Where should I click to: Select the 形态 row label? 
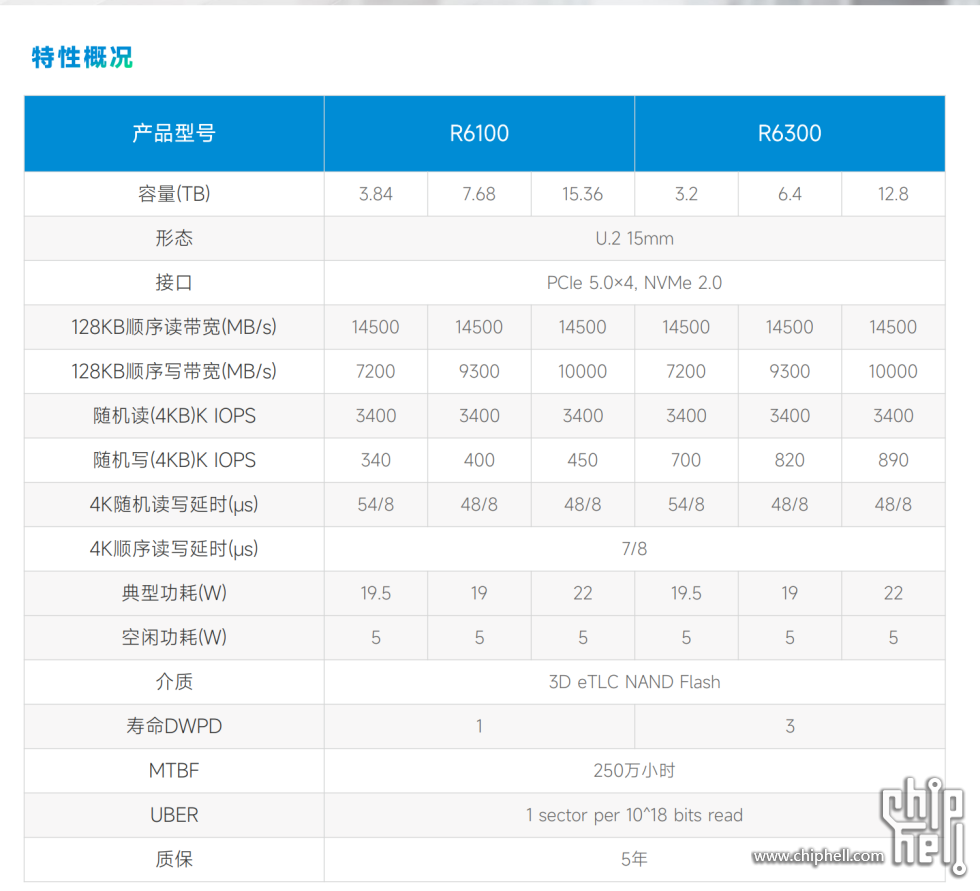pyautogui.click(x=174, y=238)
